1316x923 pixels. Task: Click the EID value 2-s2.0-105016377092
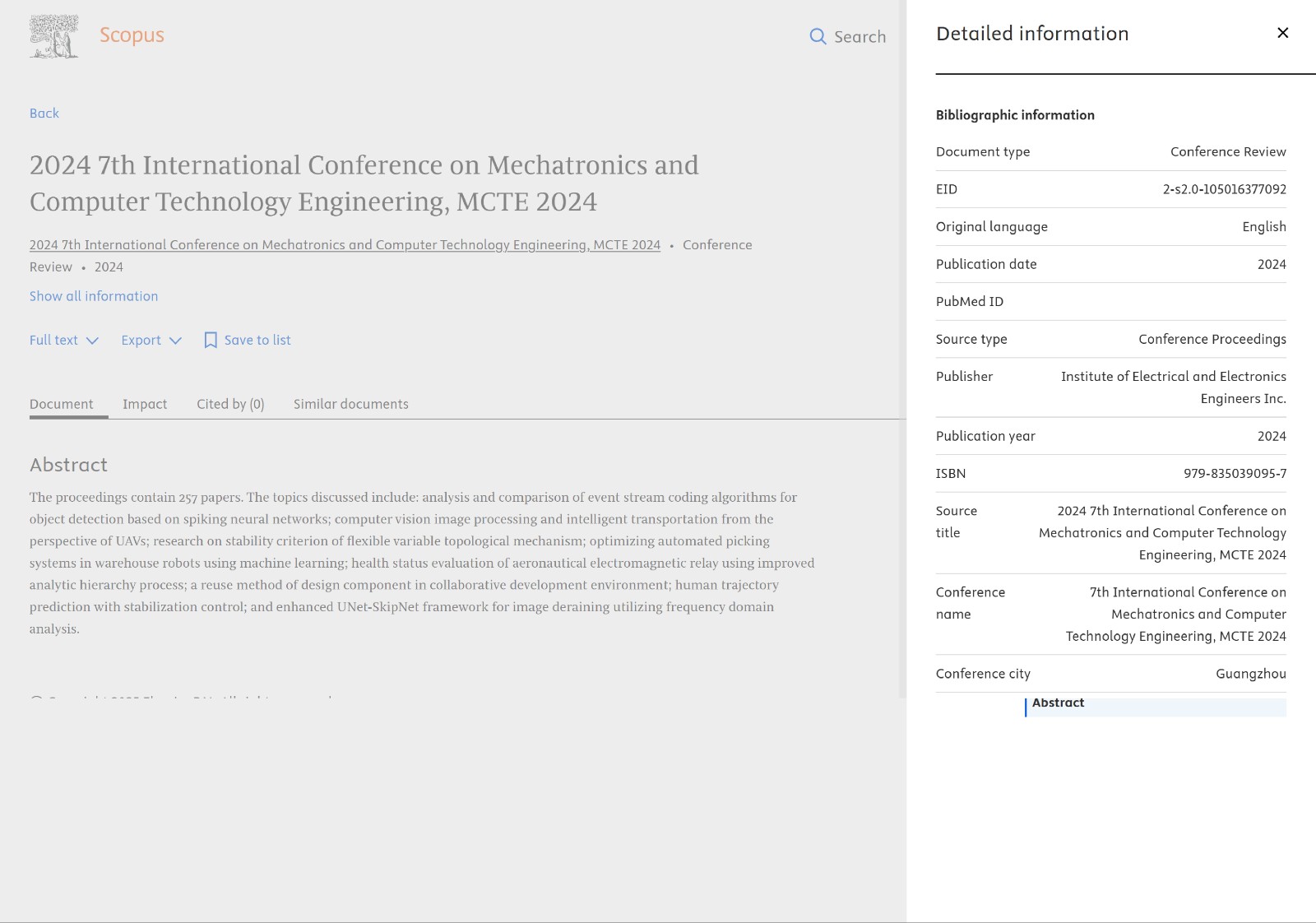(x=1224, y=189)
